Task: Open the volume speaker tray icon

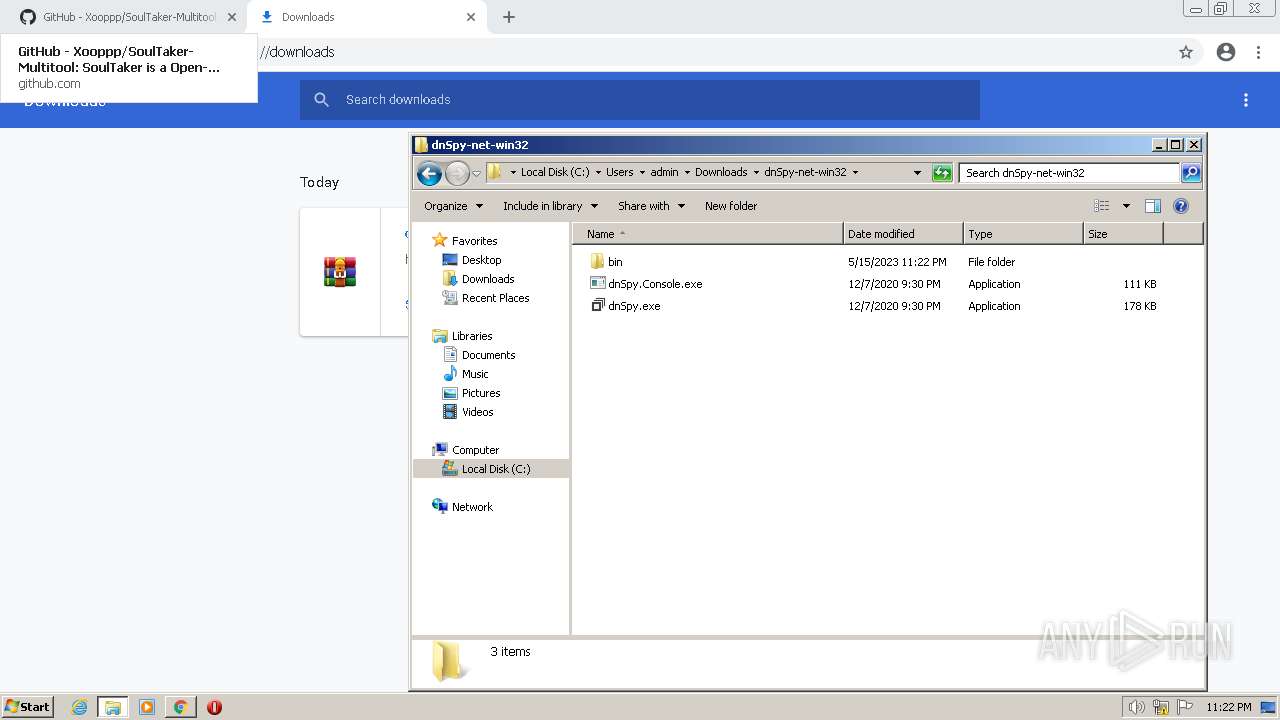Action: pyautogui.click(x=1137, y=707)
